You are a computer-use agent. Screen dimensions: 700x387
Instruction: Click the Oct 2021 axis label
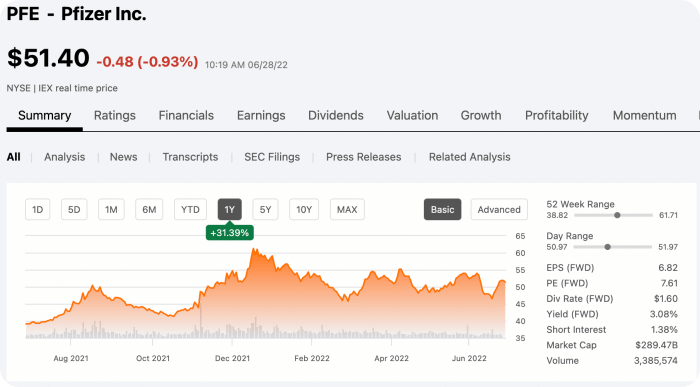tap(153, 358)
